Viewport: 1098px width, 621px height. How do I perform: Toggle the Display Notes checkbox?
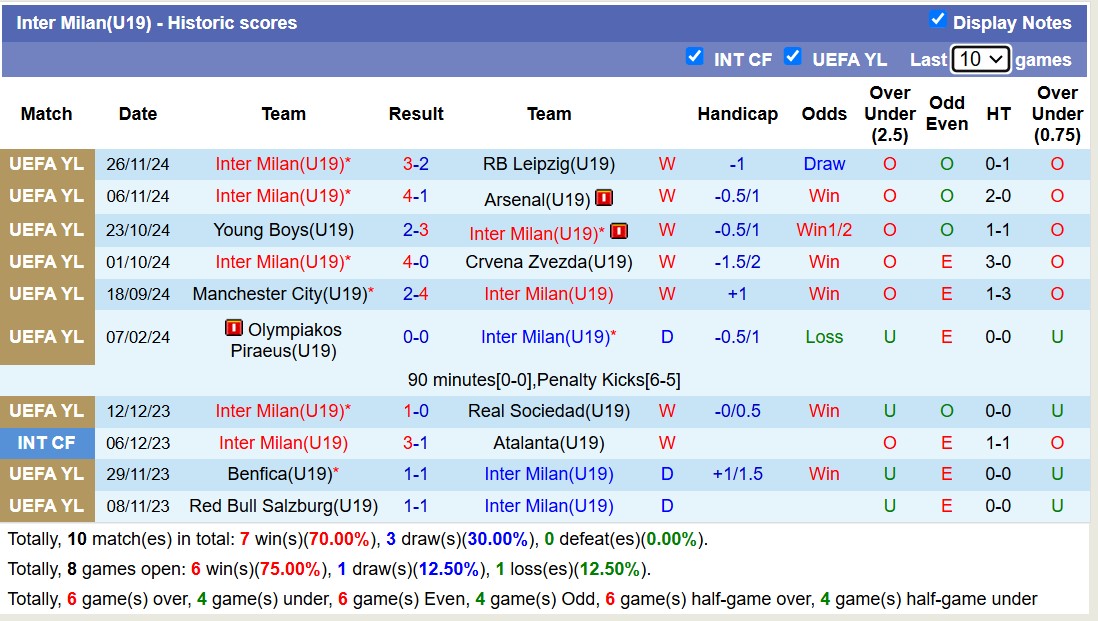[x=937, y=19]
